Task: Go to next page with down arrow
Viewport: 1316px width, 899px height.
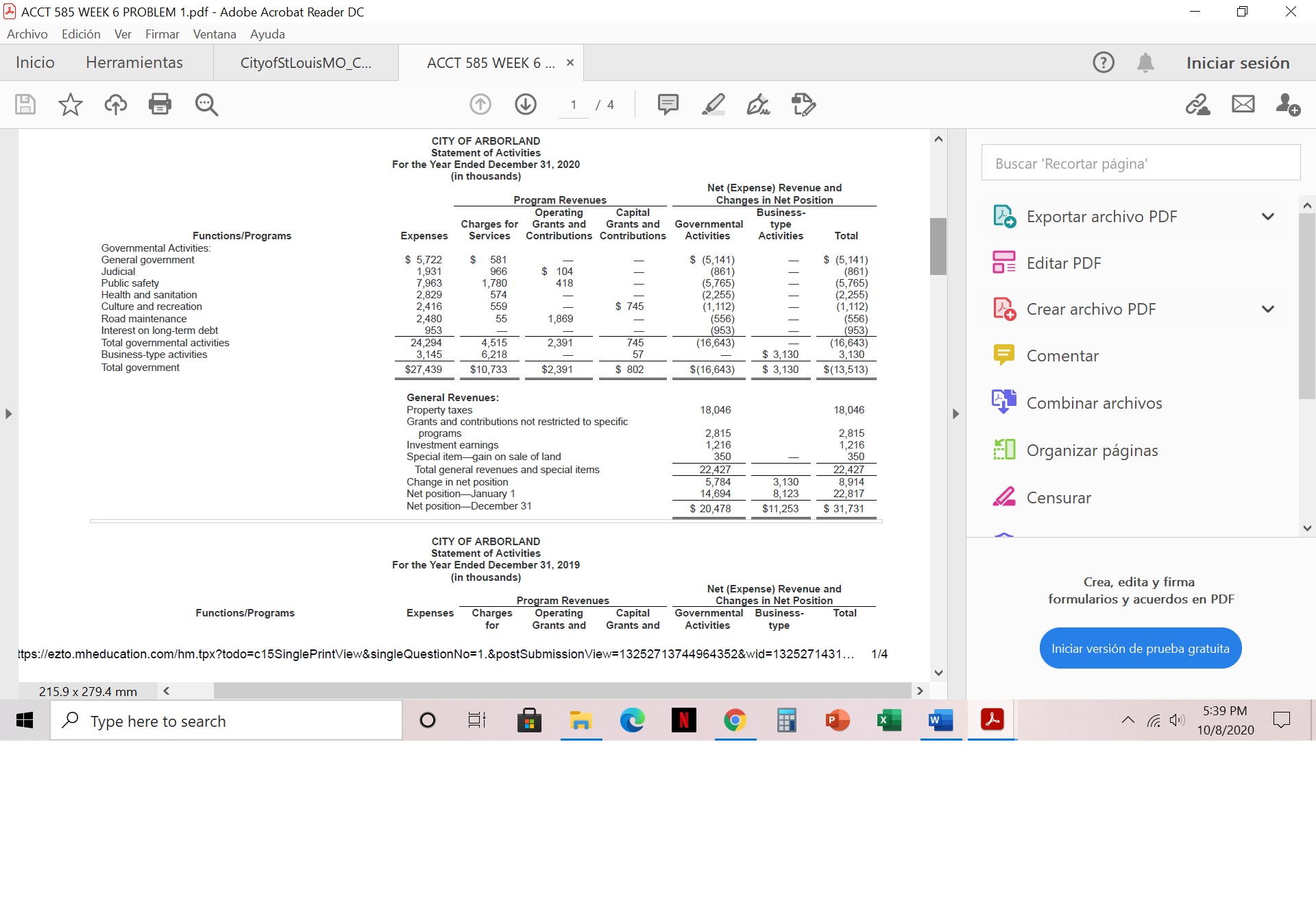Action: click(x=525, y=104)
